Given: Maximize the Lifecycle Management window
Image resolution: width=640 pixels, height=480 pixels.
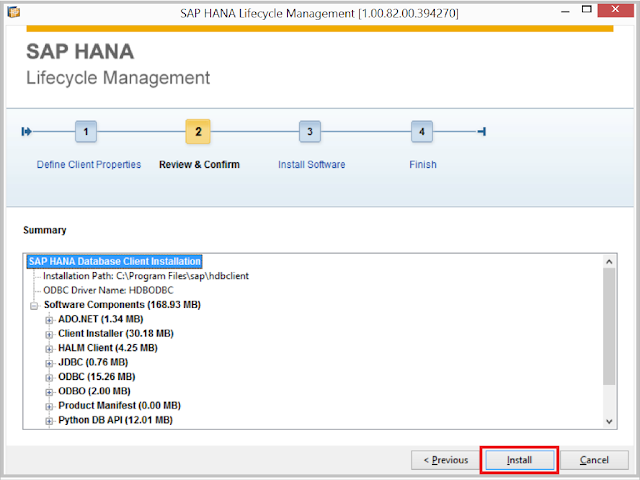Looking at the screenshot, I should pyautogui.click(x=587, y=10).
